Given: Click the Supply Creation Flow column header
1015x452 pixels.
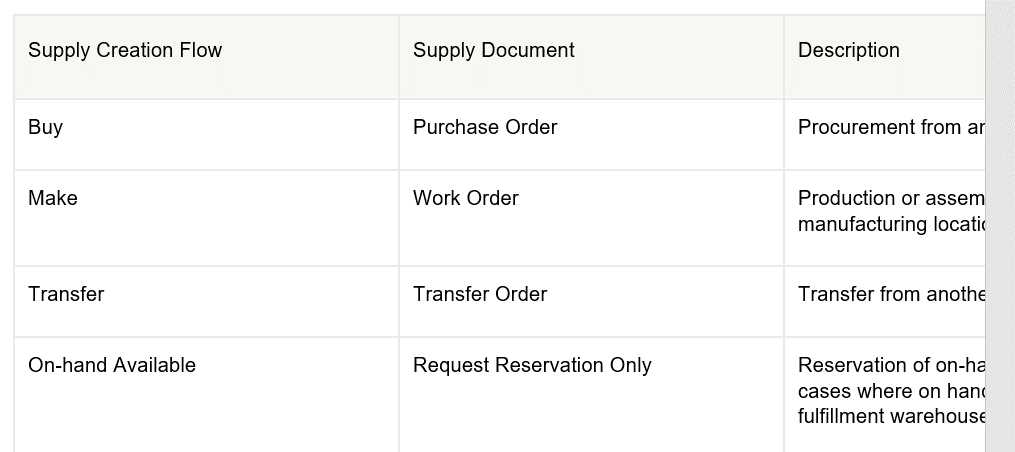Looking at the screenshot, I should 125,51.
